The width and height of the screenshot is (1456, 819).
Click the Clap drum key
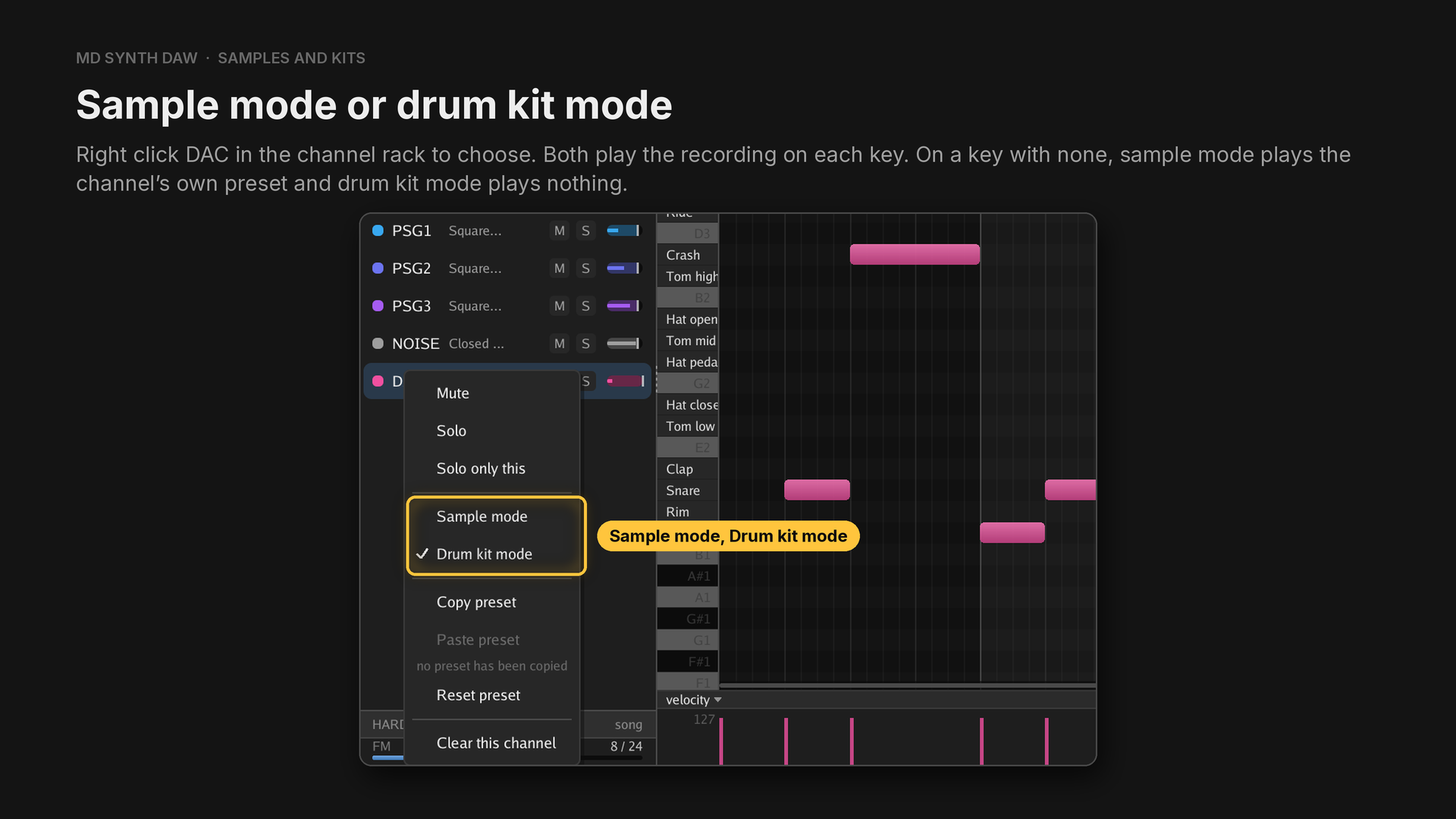687,469
